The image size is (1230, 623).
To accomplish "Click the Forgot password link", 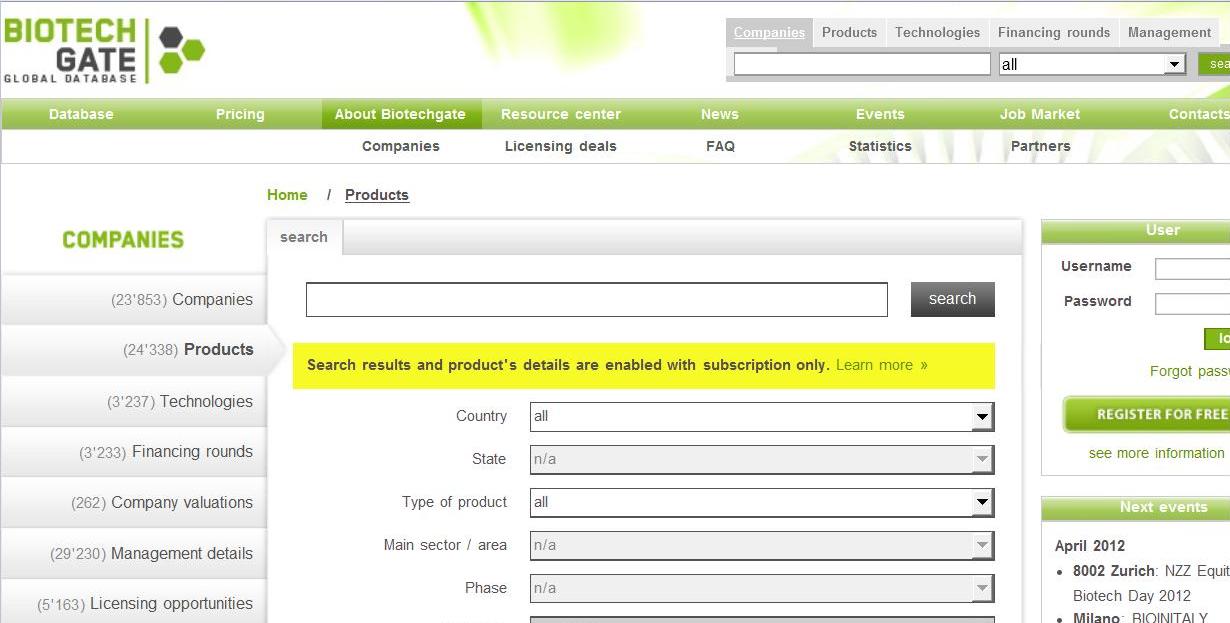I will point(1190,371).
